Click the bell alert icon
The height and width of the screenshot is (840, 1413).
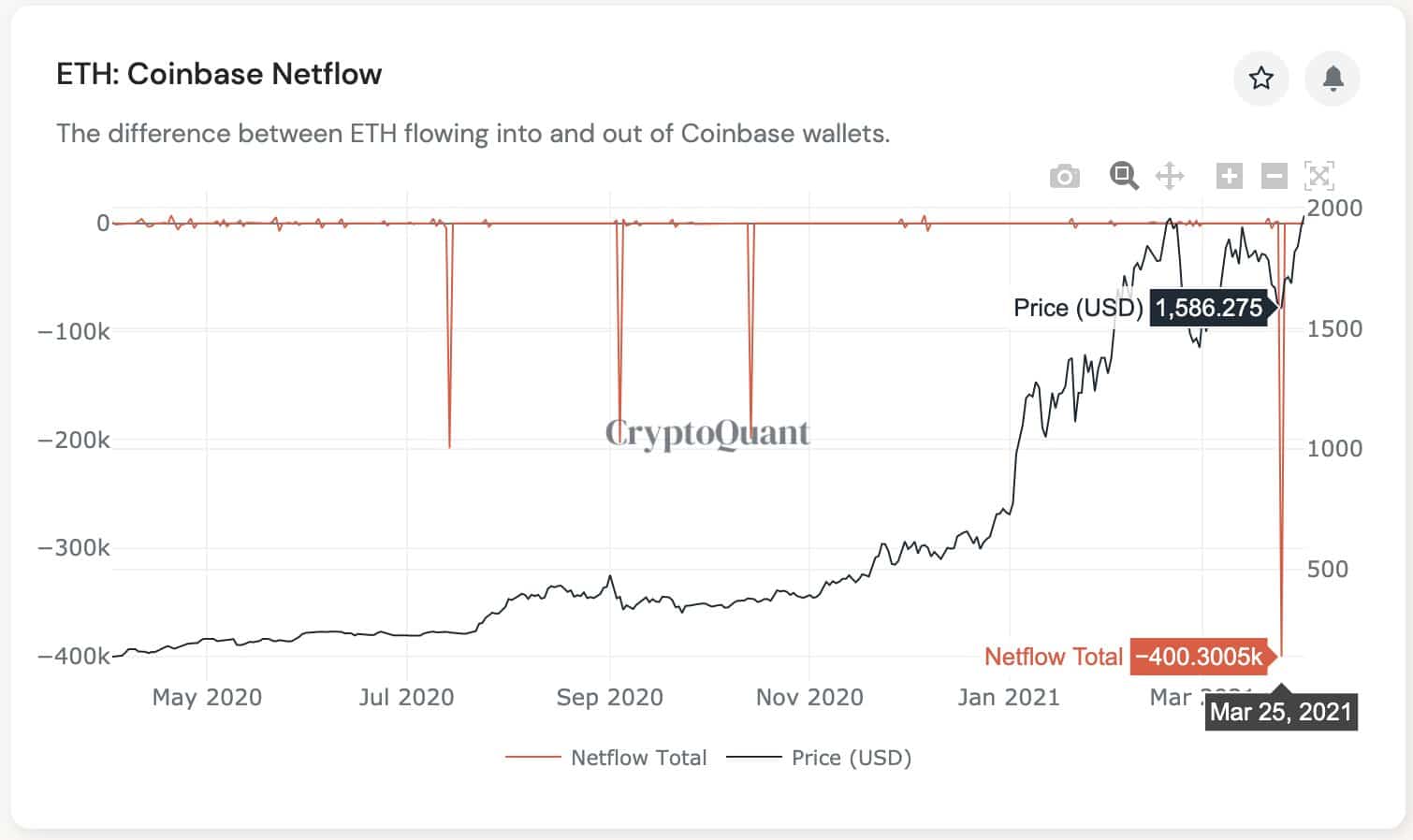pyautogui.click(x=1333, y=78)
